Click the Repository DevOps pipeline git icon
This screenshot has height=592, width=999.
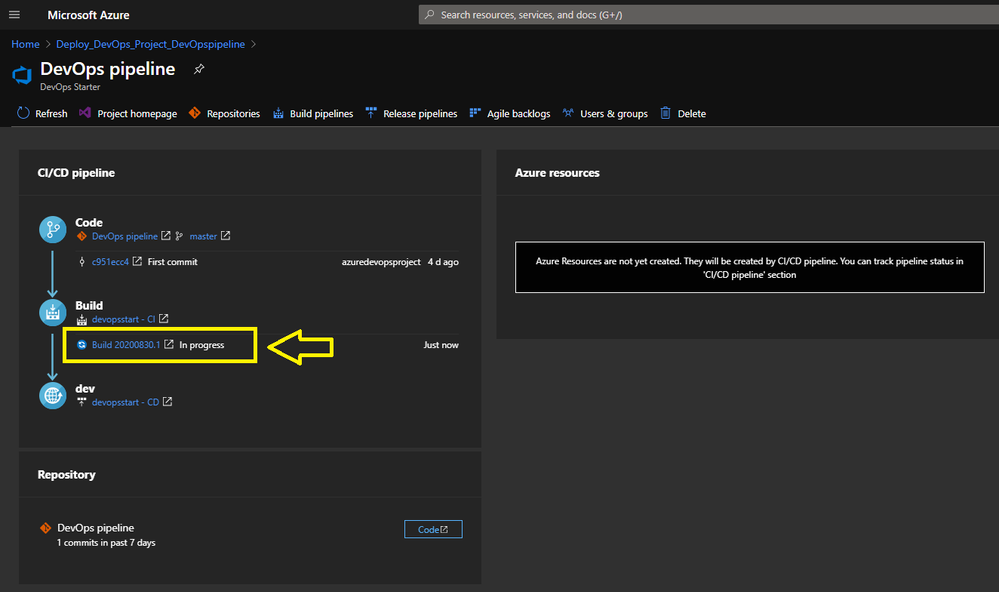45,528
